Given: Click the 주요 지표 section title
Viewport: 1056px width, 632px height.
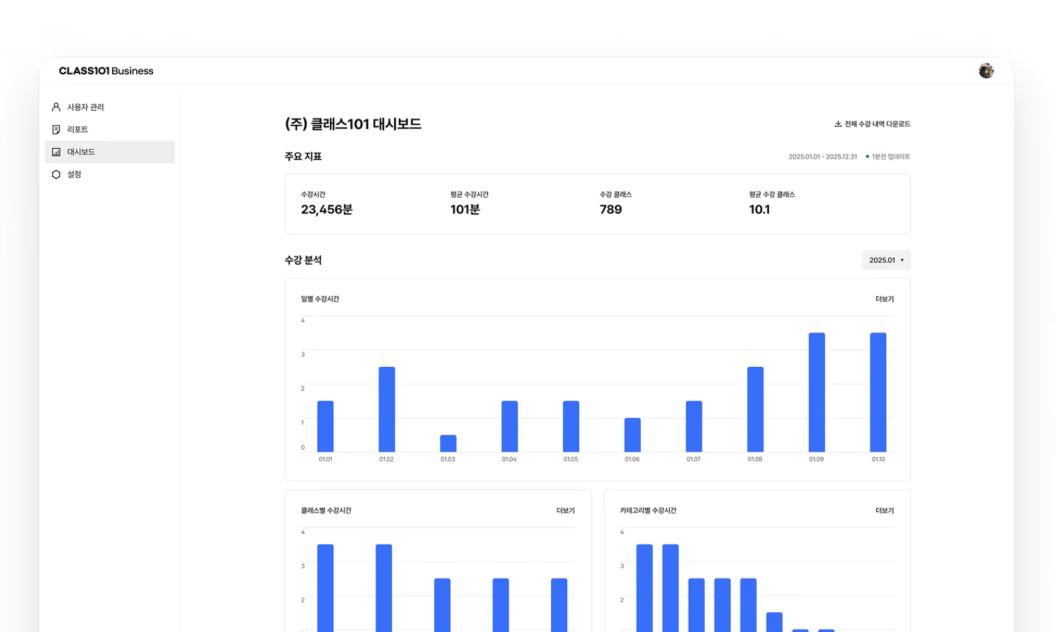Looking at the screenshot, I should click(303, 156).
